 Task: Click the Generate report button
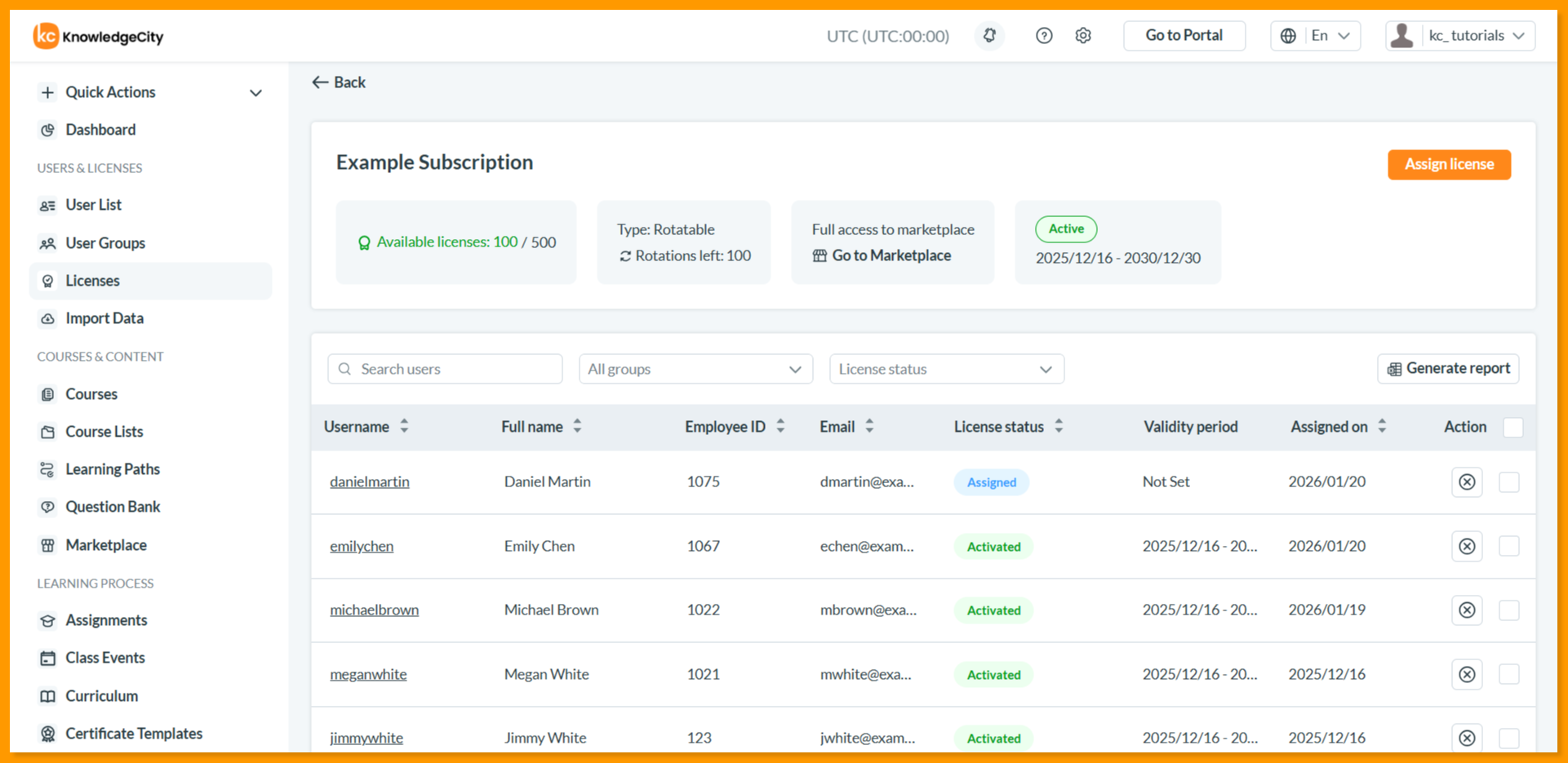click(x=1448, y=369)
